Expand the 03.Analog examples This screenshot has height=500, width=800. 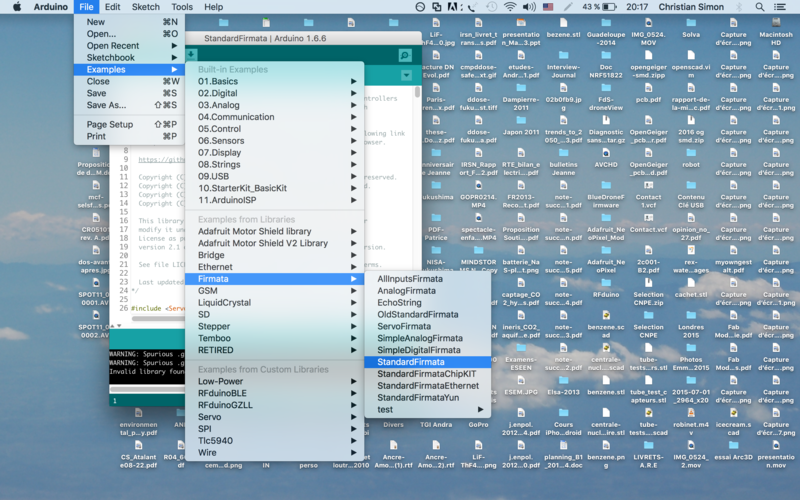point(274,105)
